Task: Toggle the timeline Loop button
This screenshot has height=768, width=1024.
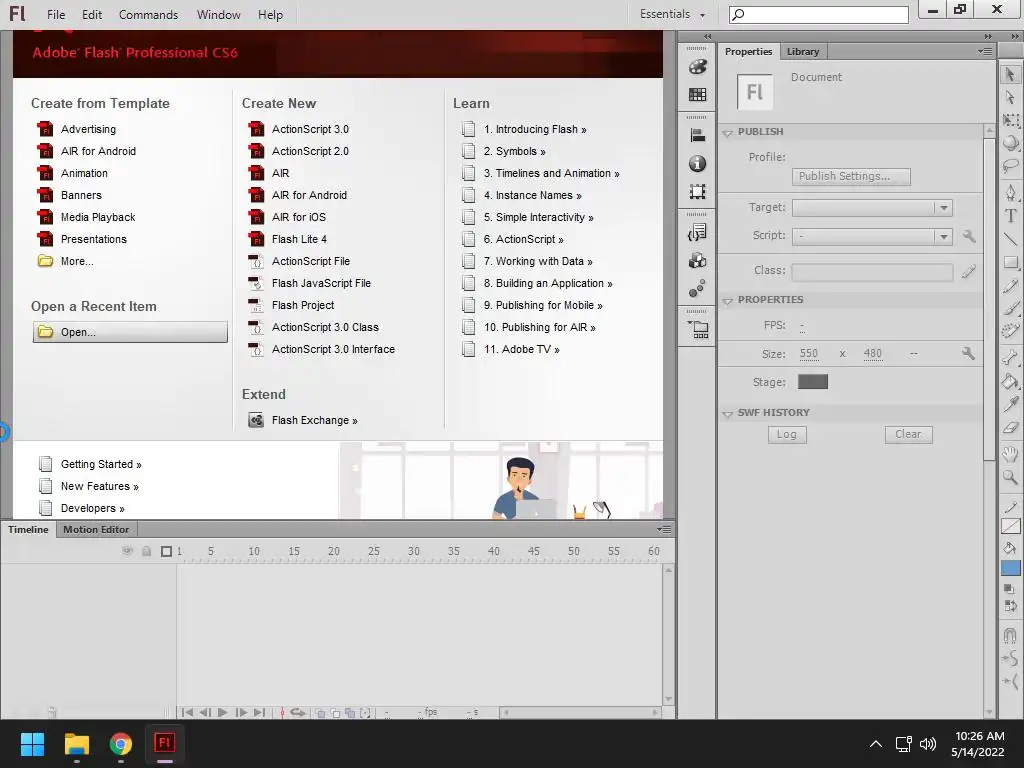Action: point(298,712)
